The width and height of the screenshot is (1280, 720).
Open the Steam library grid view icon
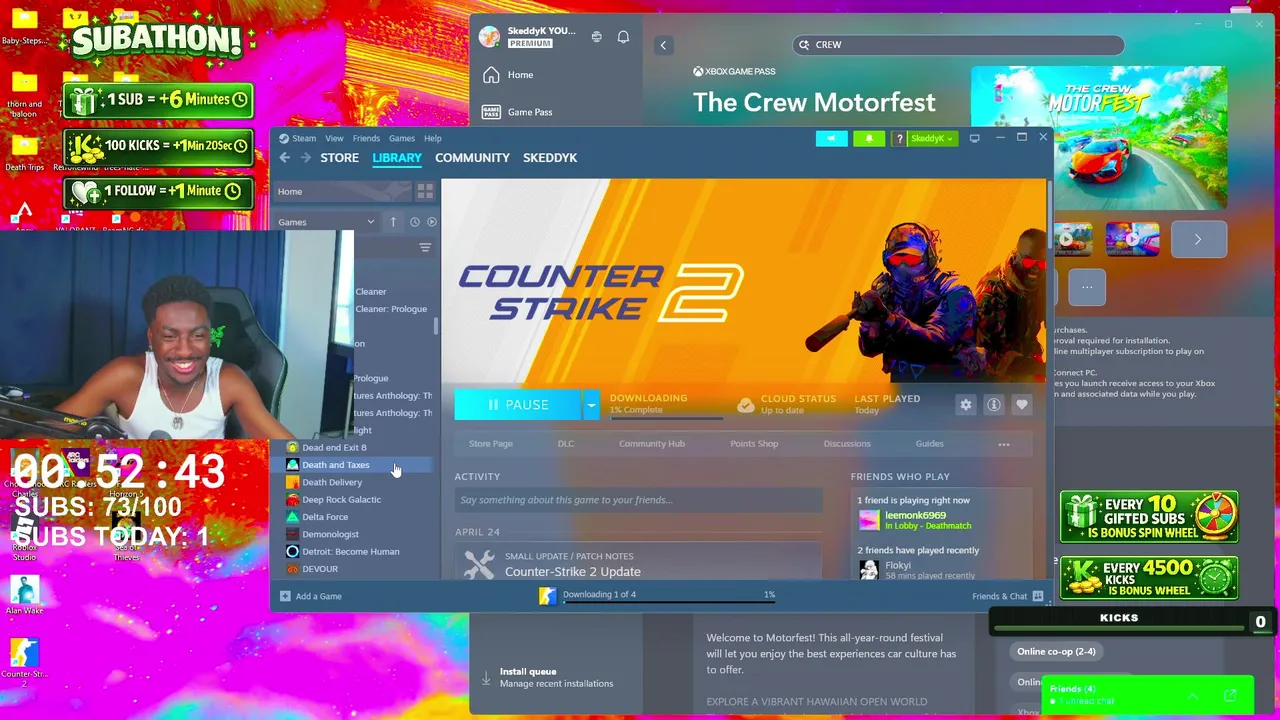click(x=425, y=191)
